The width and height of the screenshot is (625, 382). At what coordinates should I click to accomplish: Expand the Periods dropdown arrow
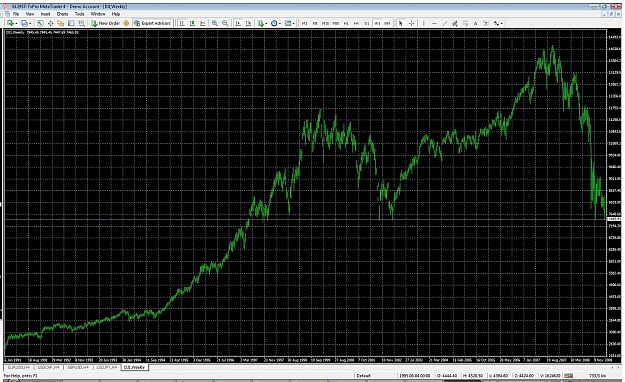coord(280,23)
